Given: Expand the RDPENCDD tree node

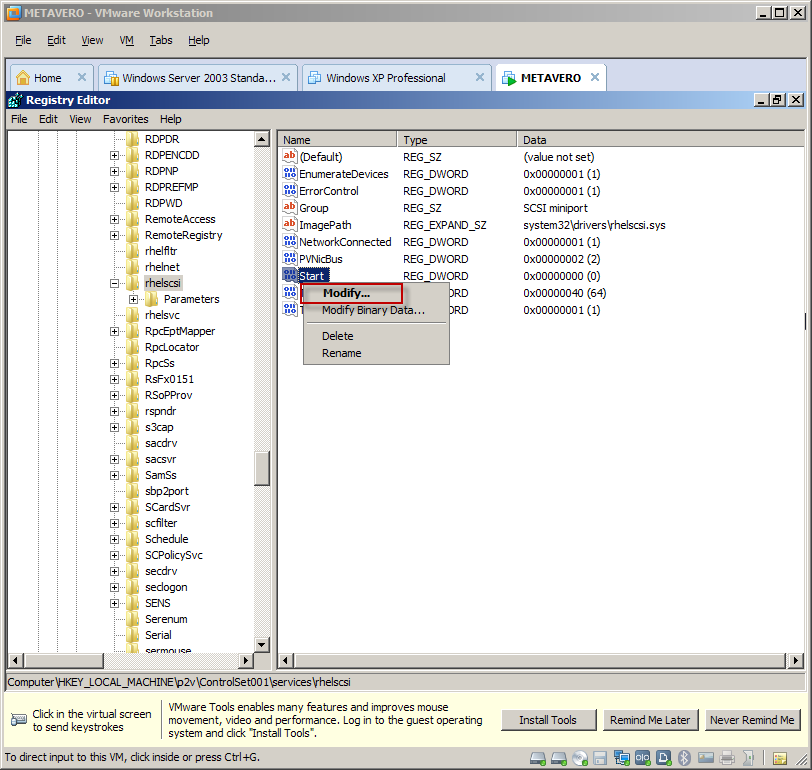Looking at the screenshot, I should [114, 155].
